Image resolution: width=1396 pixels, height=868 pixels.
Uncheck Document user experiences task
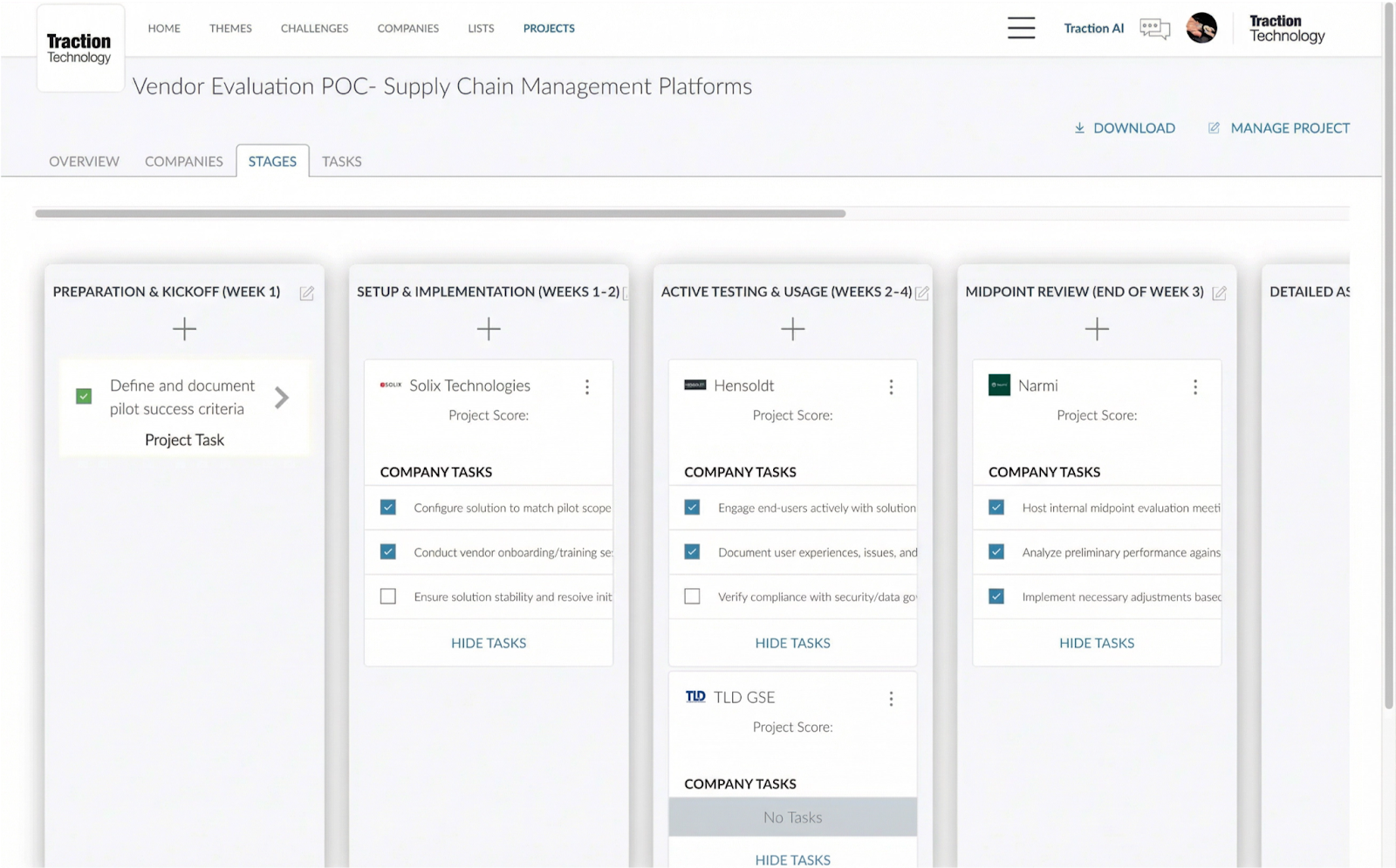click(692, 551)
